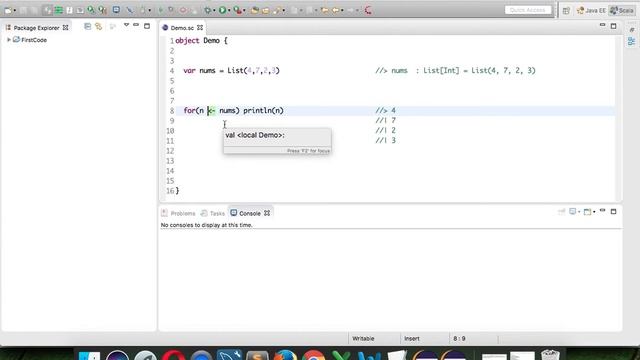Open the Run configurations dropdown arrow
Image resolution: width=640 pixels, height=360 pixels.
click(x=229, y=10)
